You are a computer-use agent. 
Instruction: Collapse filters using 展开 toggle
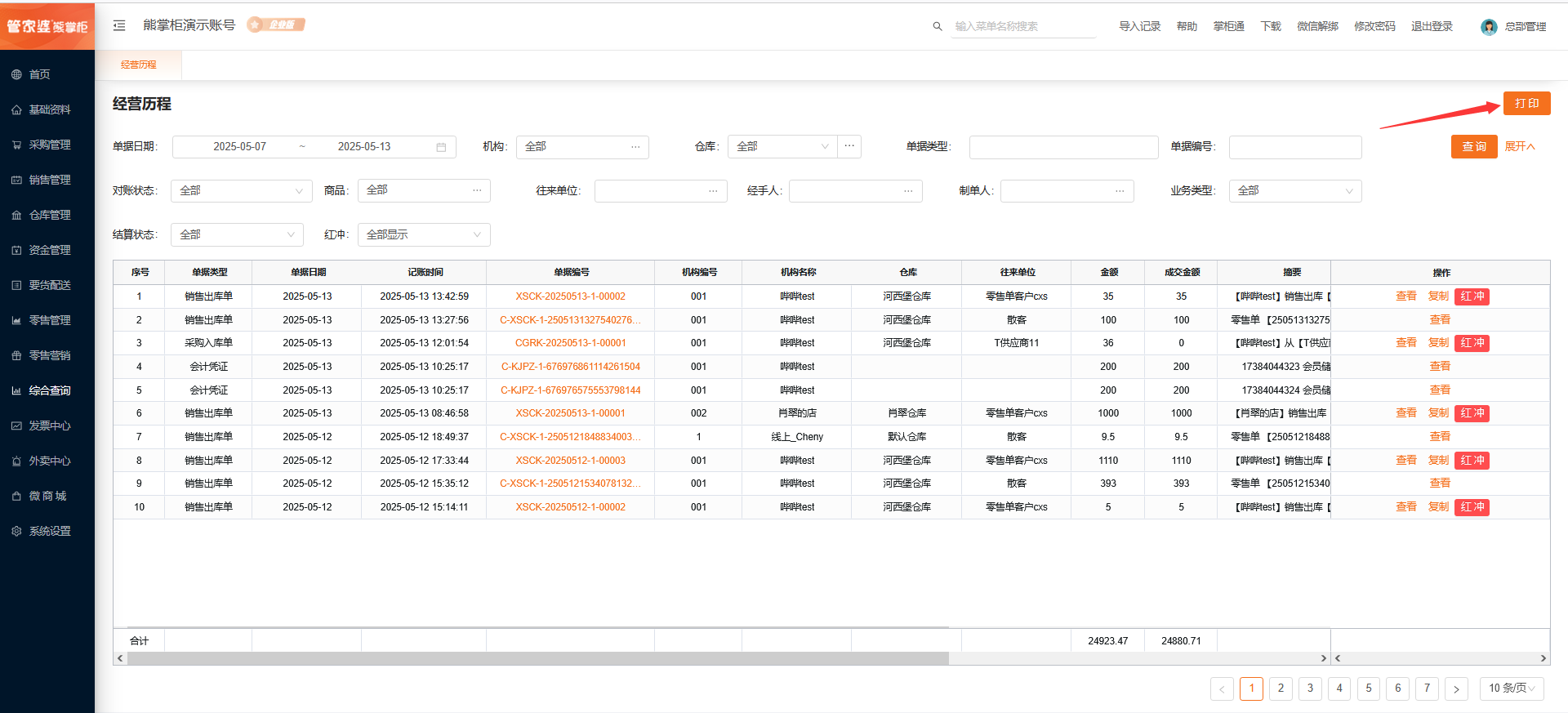point(1520,146)
